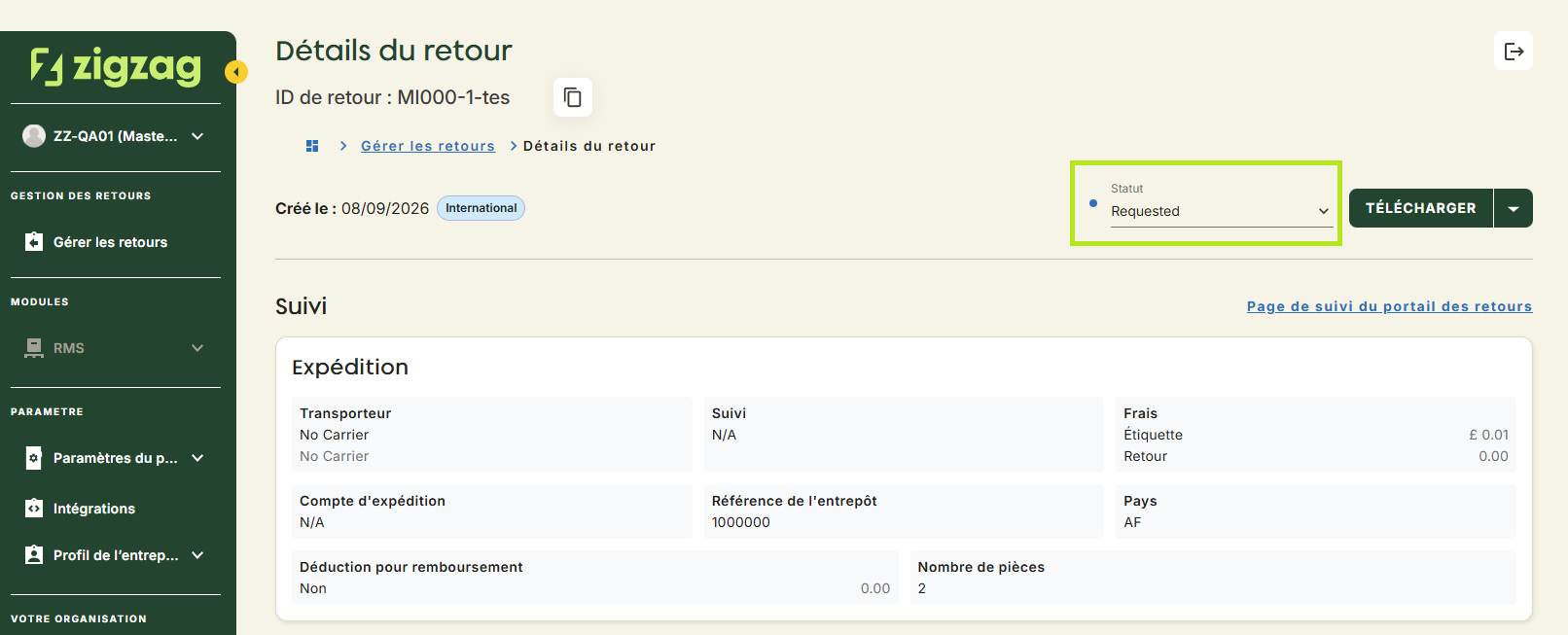Click the dashboard grid breadcrumb icon
The height and width of the screenshot is (635, 1568).
click(x=312, y=146)
